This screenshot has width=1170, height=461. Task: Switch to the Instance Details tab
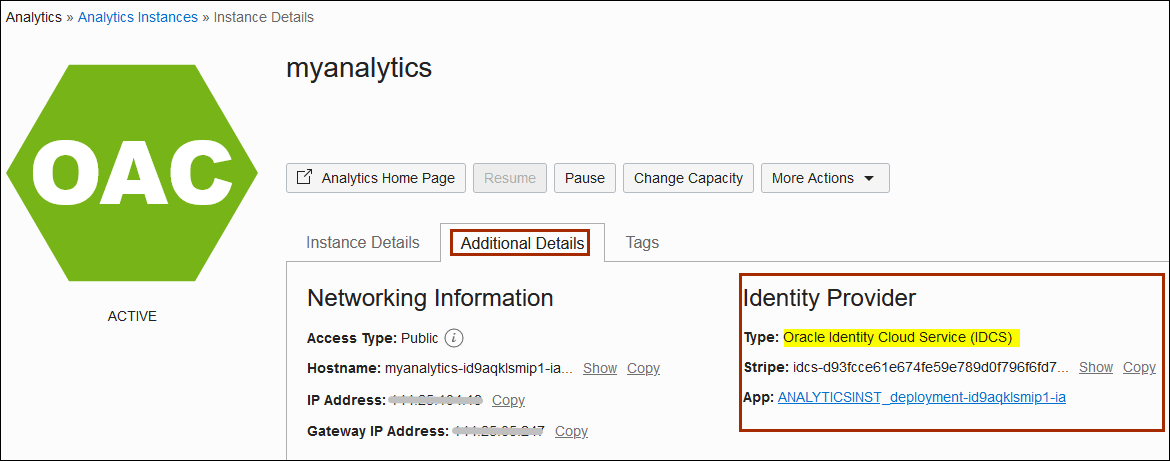click(363, 242)
